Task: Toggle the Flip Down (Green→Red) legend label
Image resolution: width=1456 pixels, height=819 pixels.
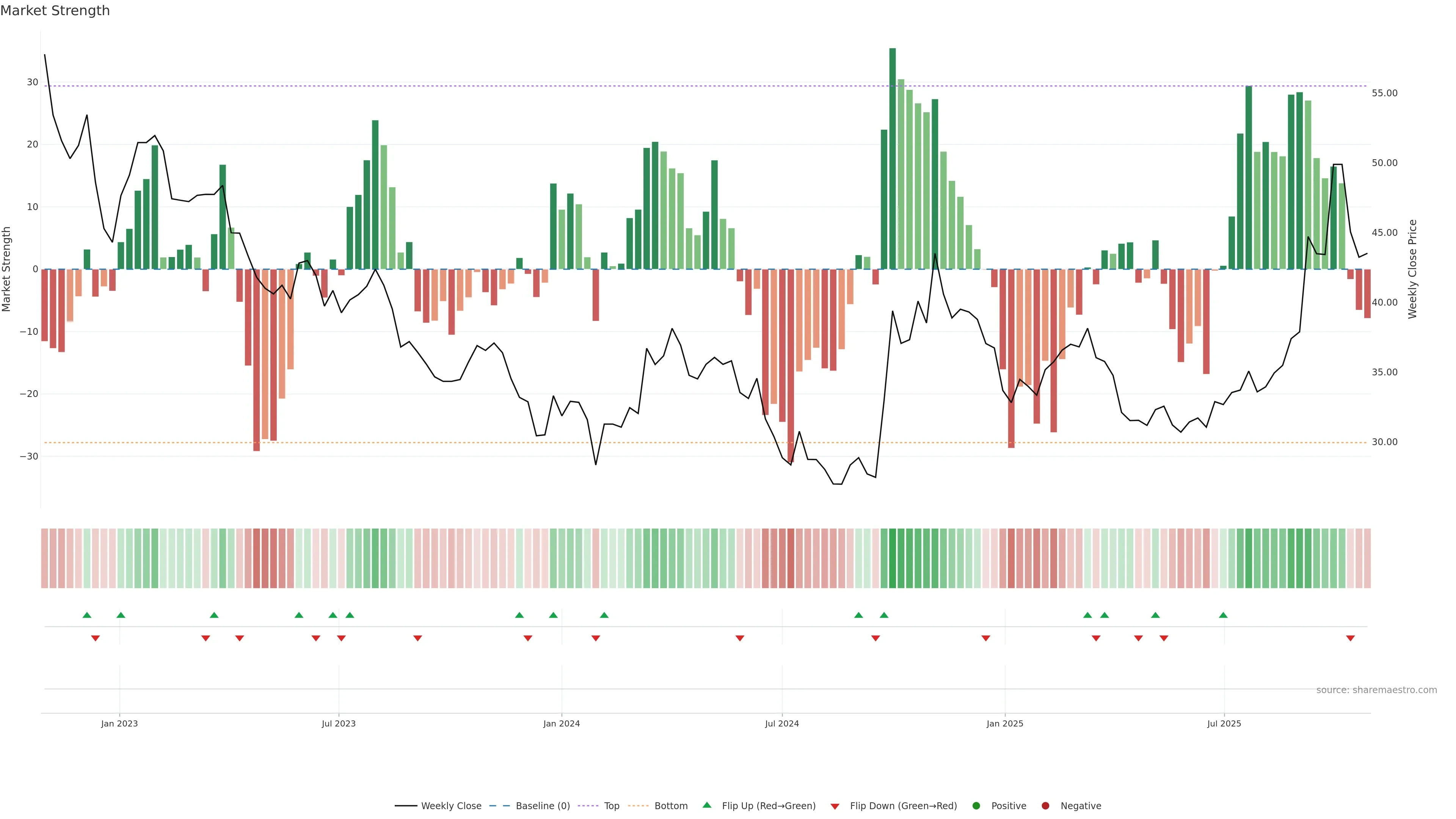Action: pos(903,806)
